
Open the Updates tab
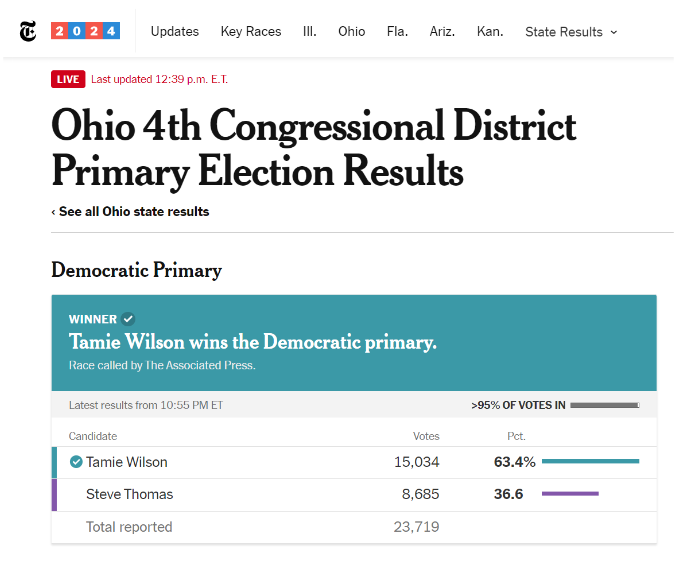tap(174, 31)
